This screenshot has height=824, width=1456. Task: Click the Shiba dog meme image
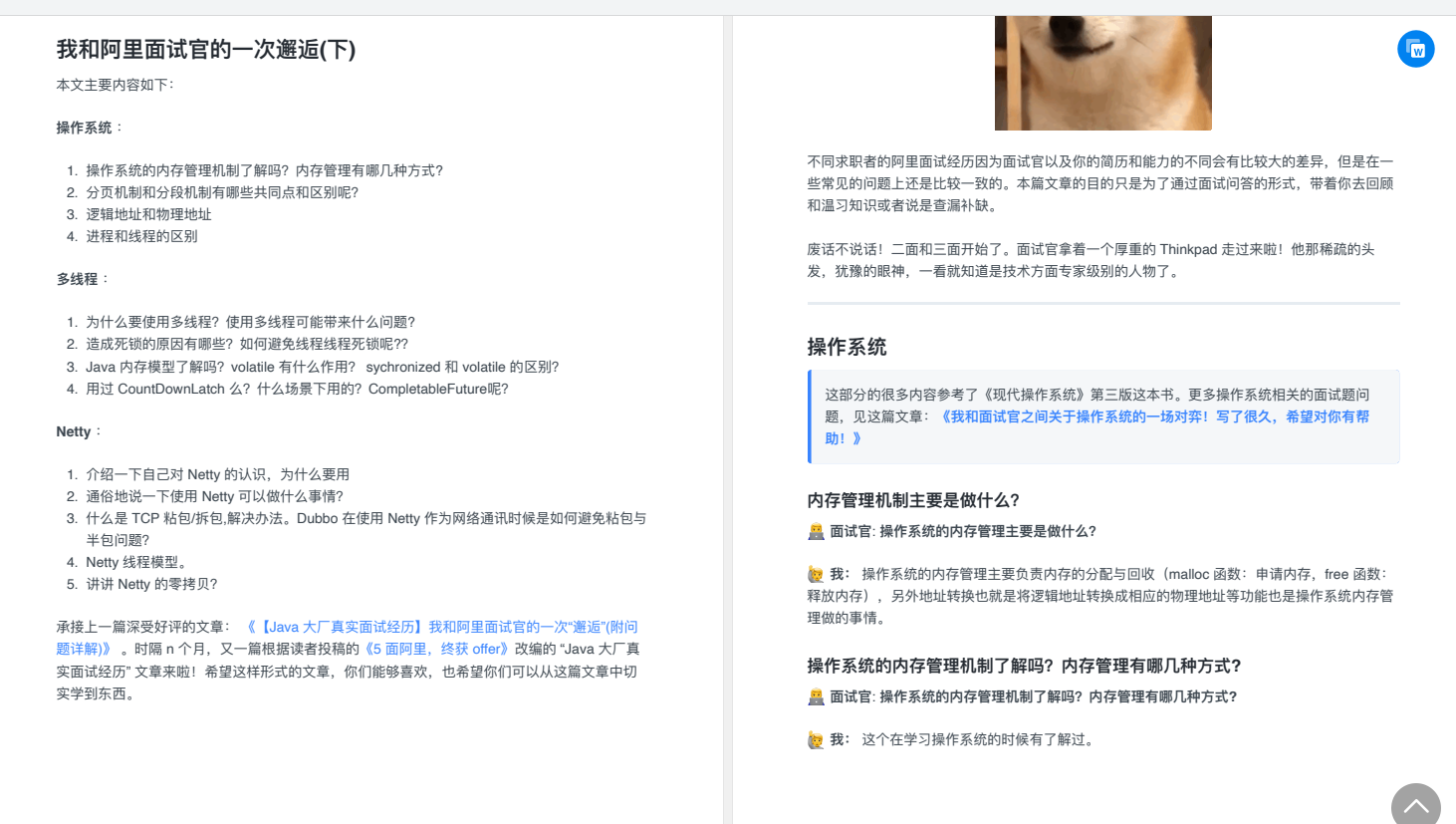tap(1102, 73)
